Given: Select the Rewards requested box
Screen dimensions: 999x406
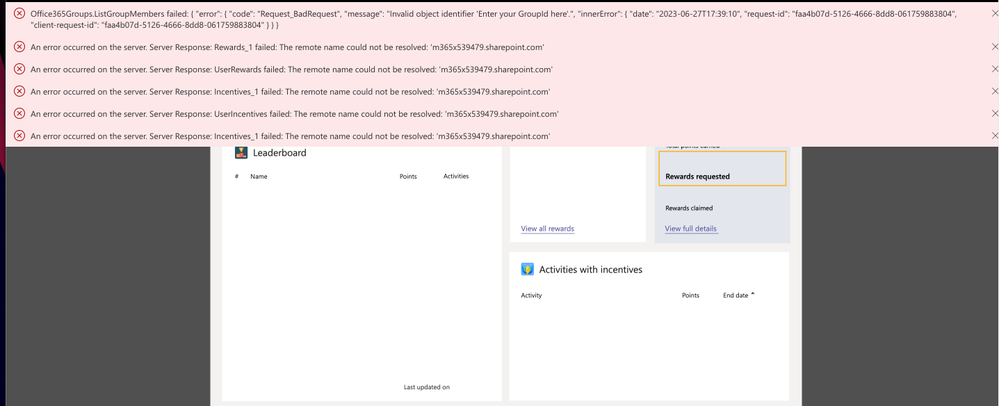Looking at the screenshot, I should 722,168.
